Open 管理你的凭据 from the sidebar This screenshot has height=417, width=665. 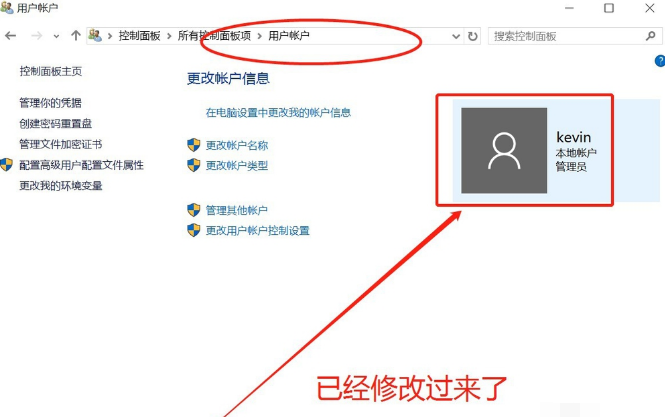pos(50,103)
